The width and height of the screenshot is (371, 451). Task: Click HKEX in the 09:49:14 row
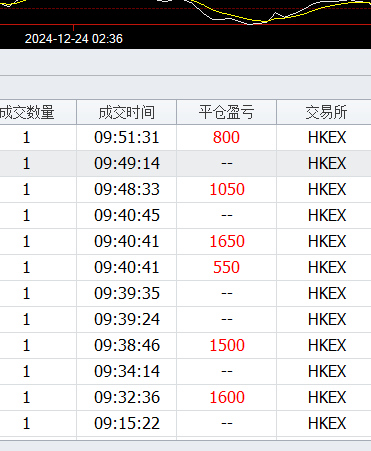click(x=327, y=163)
